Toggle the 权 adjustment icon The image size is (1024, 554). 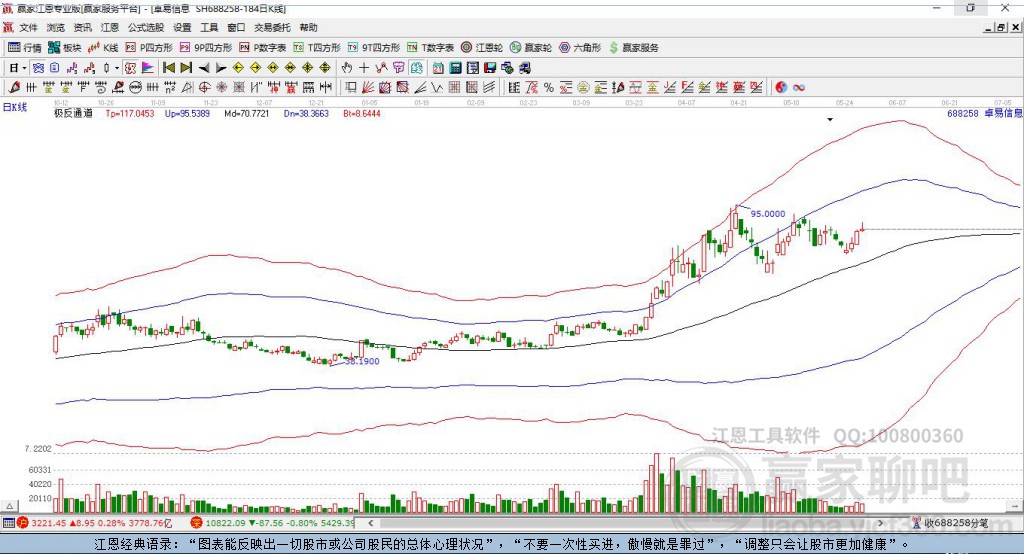131,68
